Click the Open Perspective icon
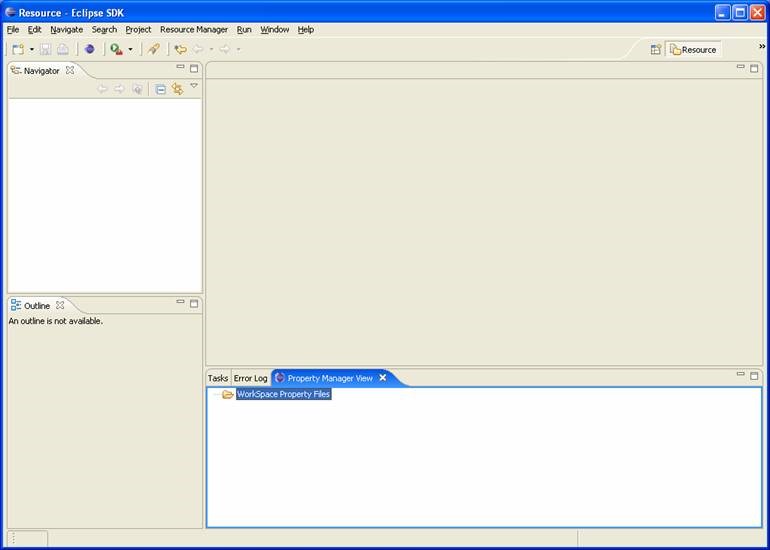This screenshot has width=770, height=550. pos(656,50)
